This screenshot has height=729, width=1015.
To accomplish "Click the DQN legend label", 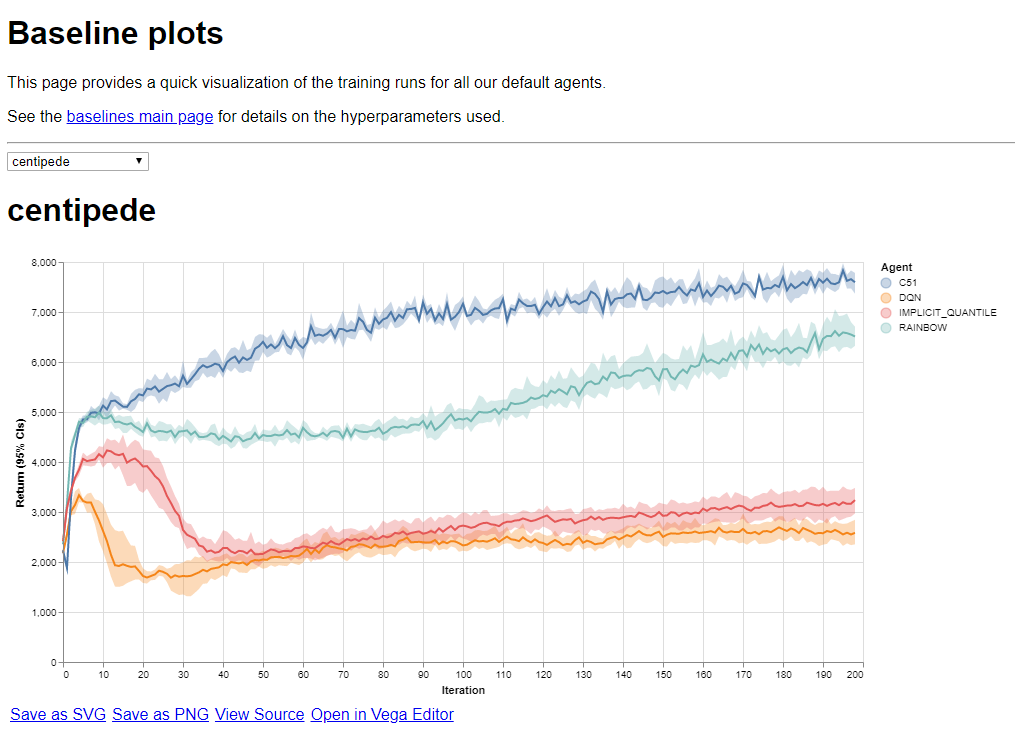I will (x=909, y=298).
